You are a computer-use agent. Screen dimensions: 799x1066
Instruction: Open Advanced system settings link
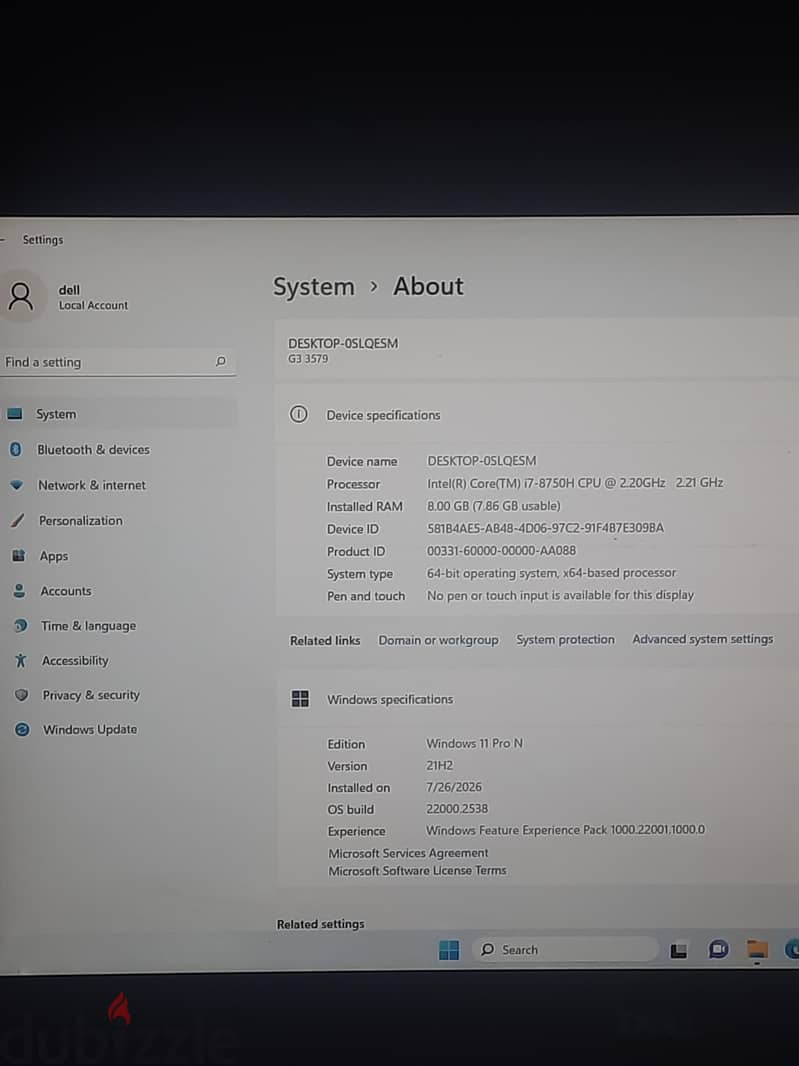pyautogui.click(x=702, y=638)
